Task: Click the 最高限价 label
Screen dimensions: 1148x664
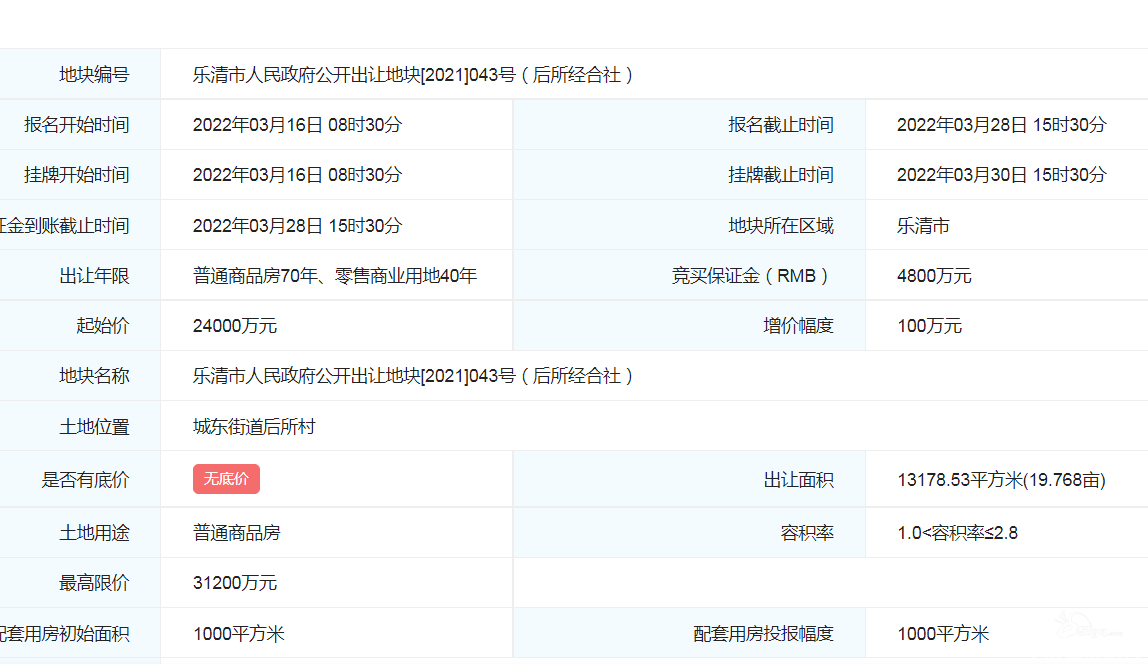Action: coord(94,583)
